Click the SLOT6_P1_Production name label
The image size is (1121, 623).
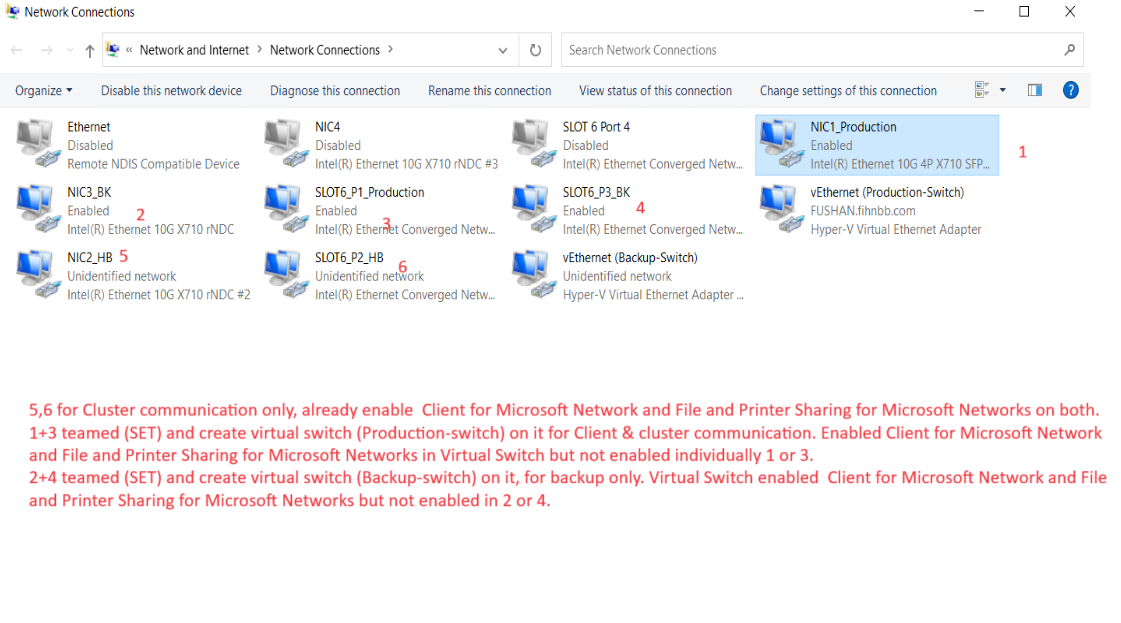(370, 192)
